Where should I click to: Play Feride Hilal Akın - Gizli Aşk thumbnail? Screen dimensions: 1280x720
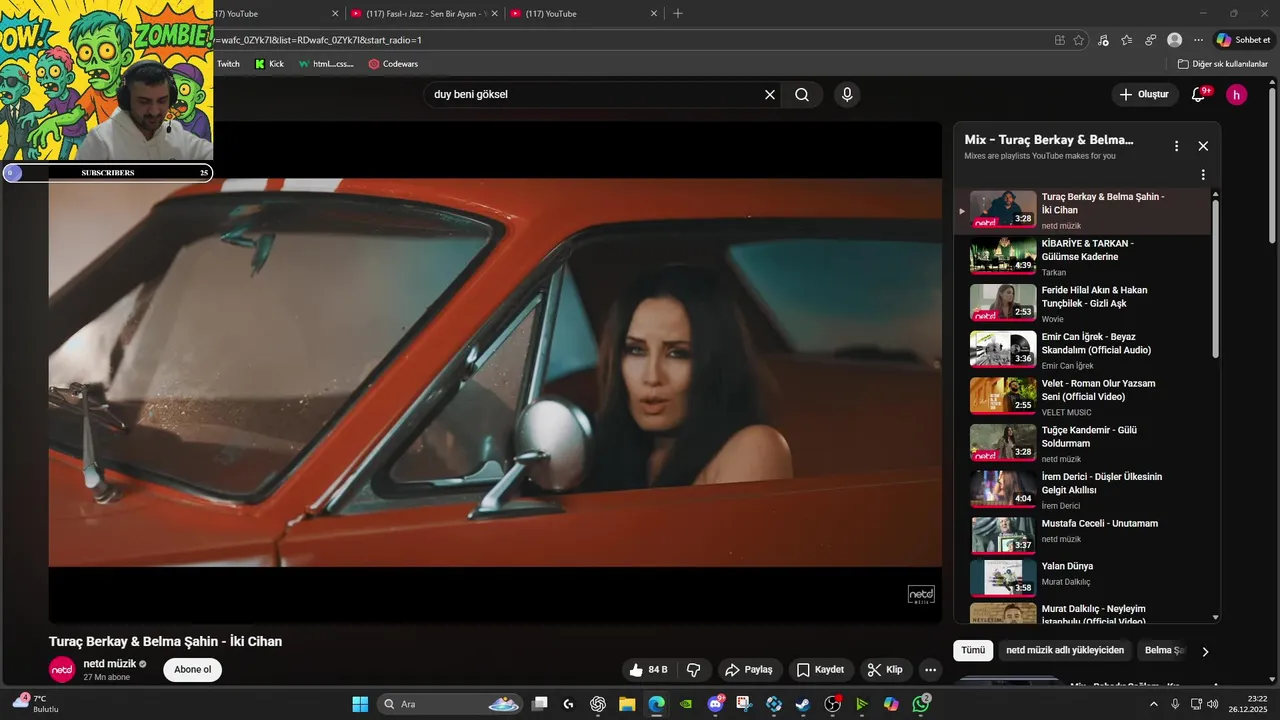[1003, 302]
